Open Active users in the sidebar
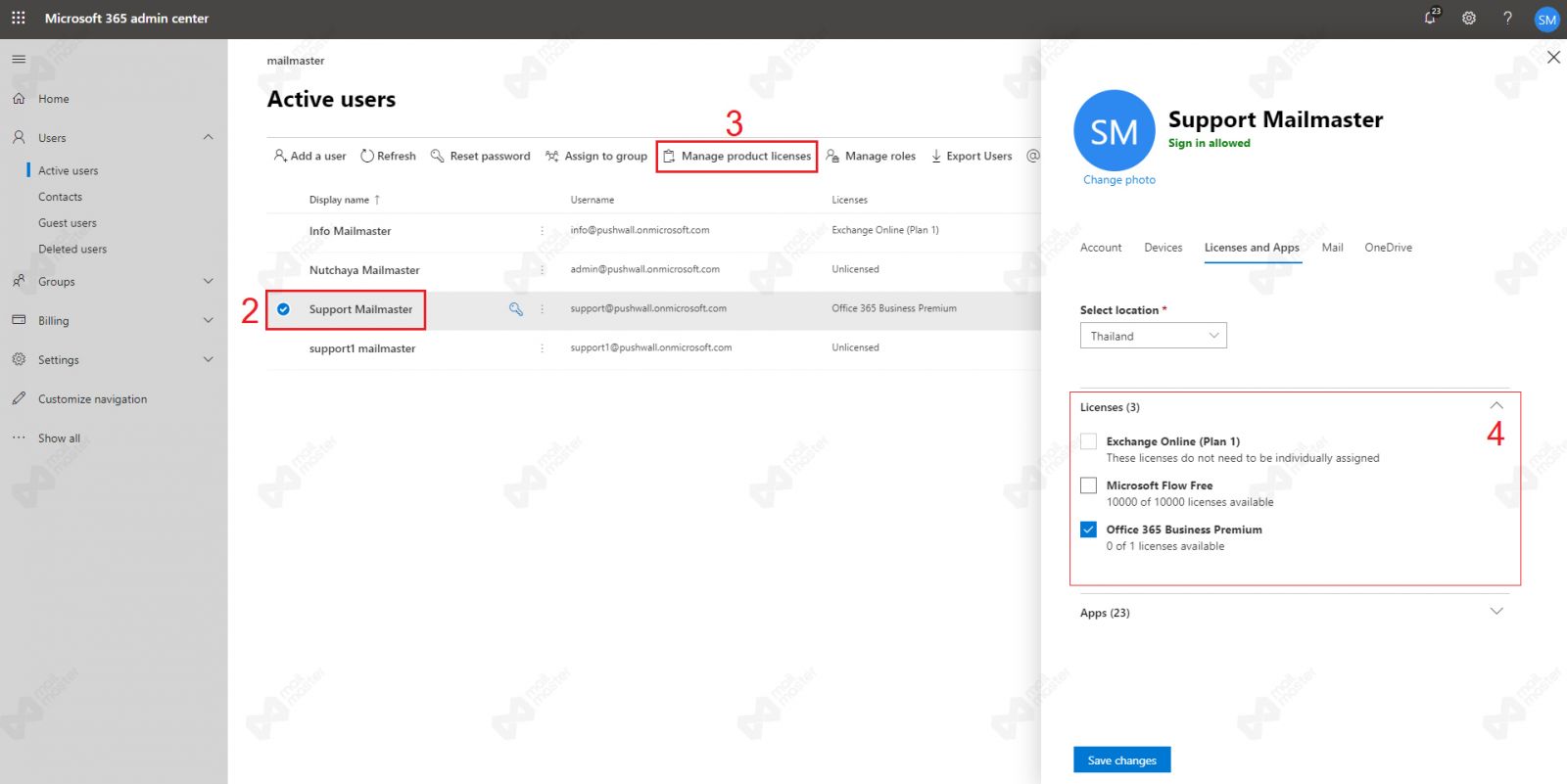Viewport: 1567px width, 784px height. pos(69,170)
